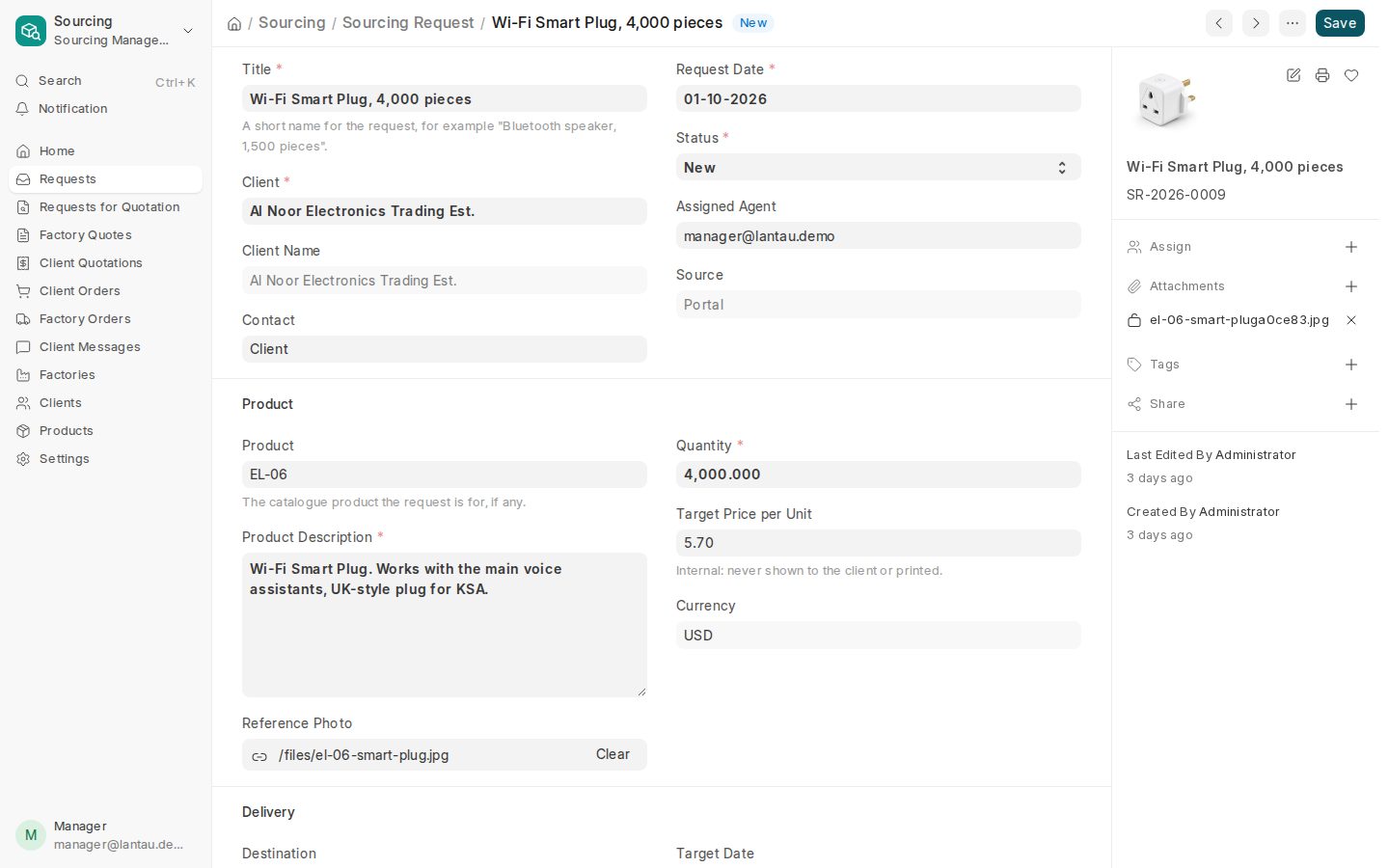Open Factory Quotes in sidebar

point(106,235)
